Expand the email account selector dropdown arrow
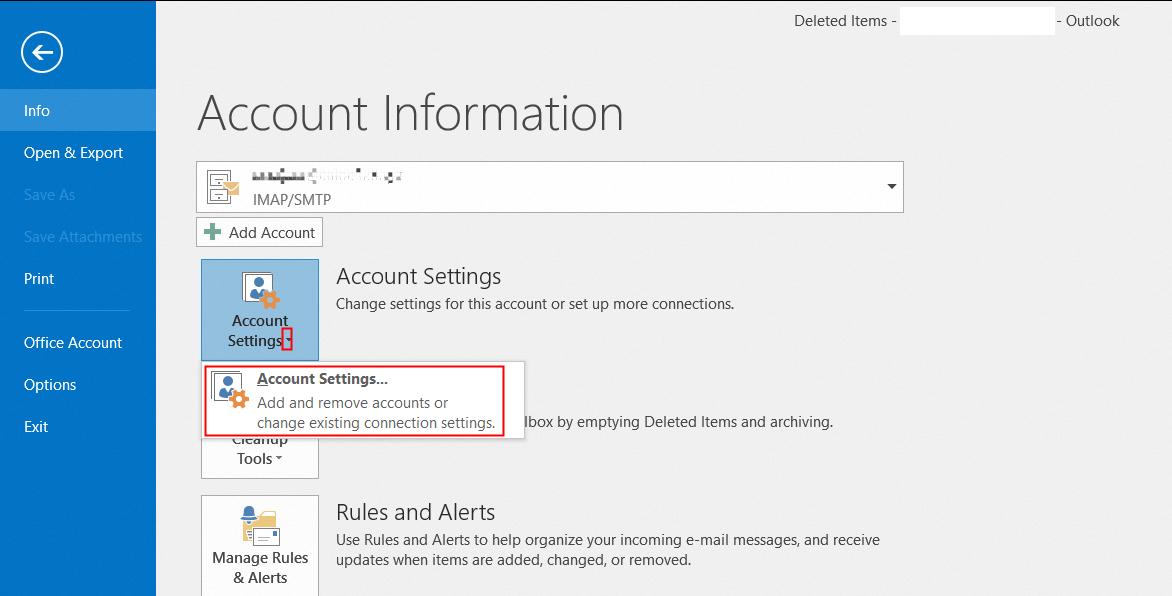The height and width of the screenshot is (596, 1172). click(x=891, y=186)
